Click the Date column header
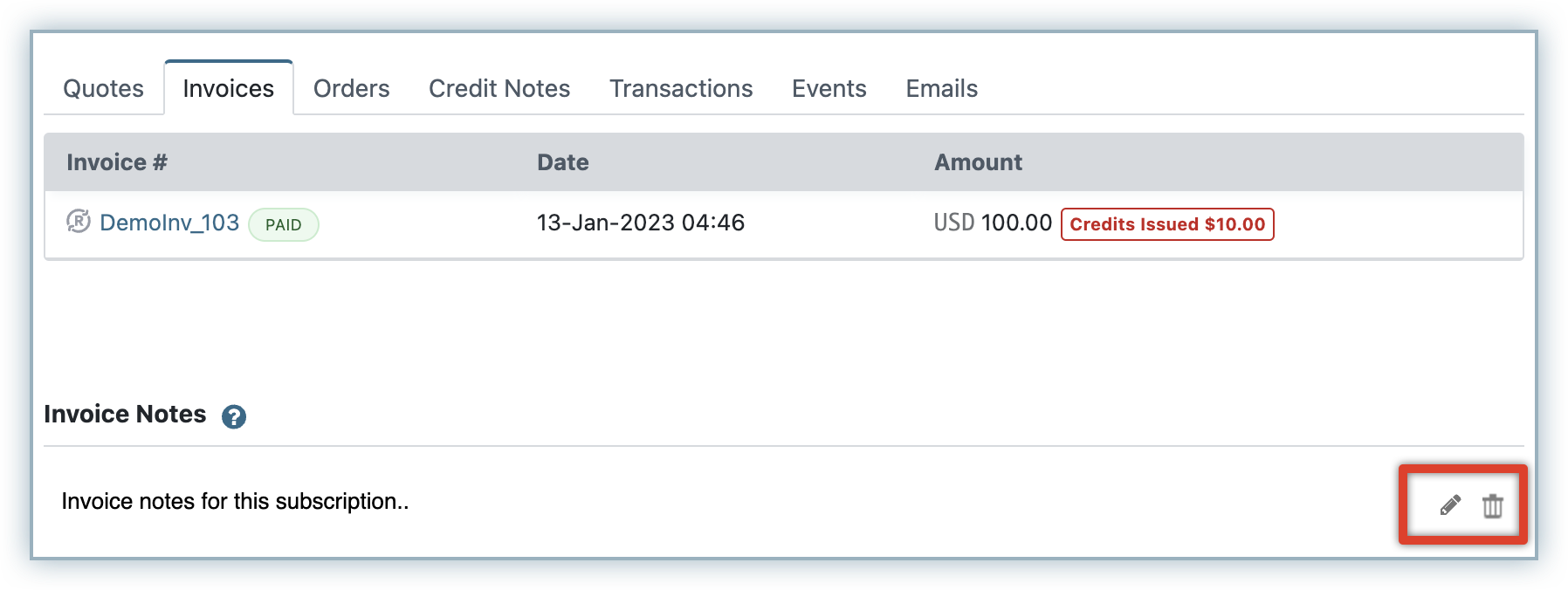This screenshot has height=590, width=1568. (562, 162)
